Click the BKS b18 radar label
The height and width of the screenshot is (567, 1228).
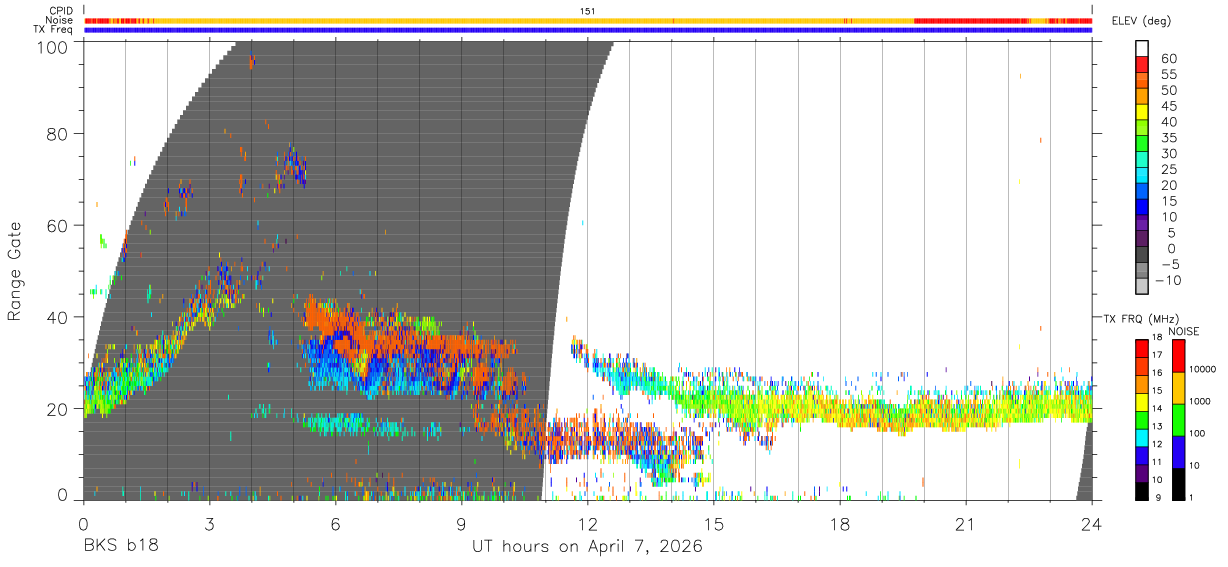(x=119, y=547)
